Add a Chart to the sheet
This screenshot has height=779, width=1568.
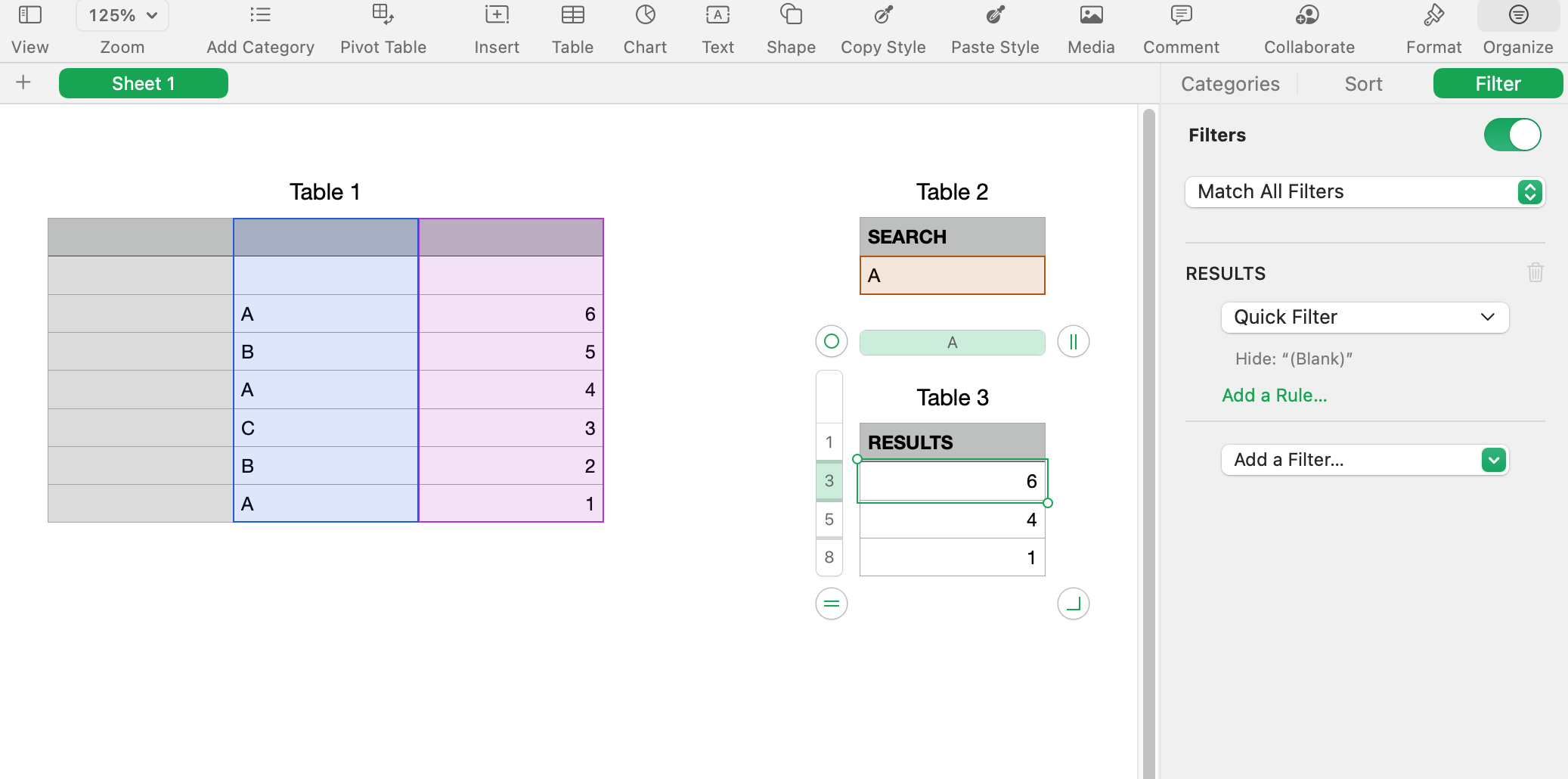644,29
